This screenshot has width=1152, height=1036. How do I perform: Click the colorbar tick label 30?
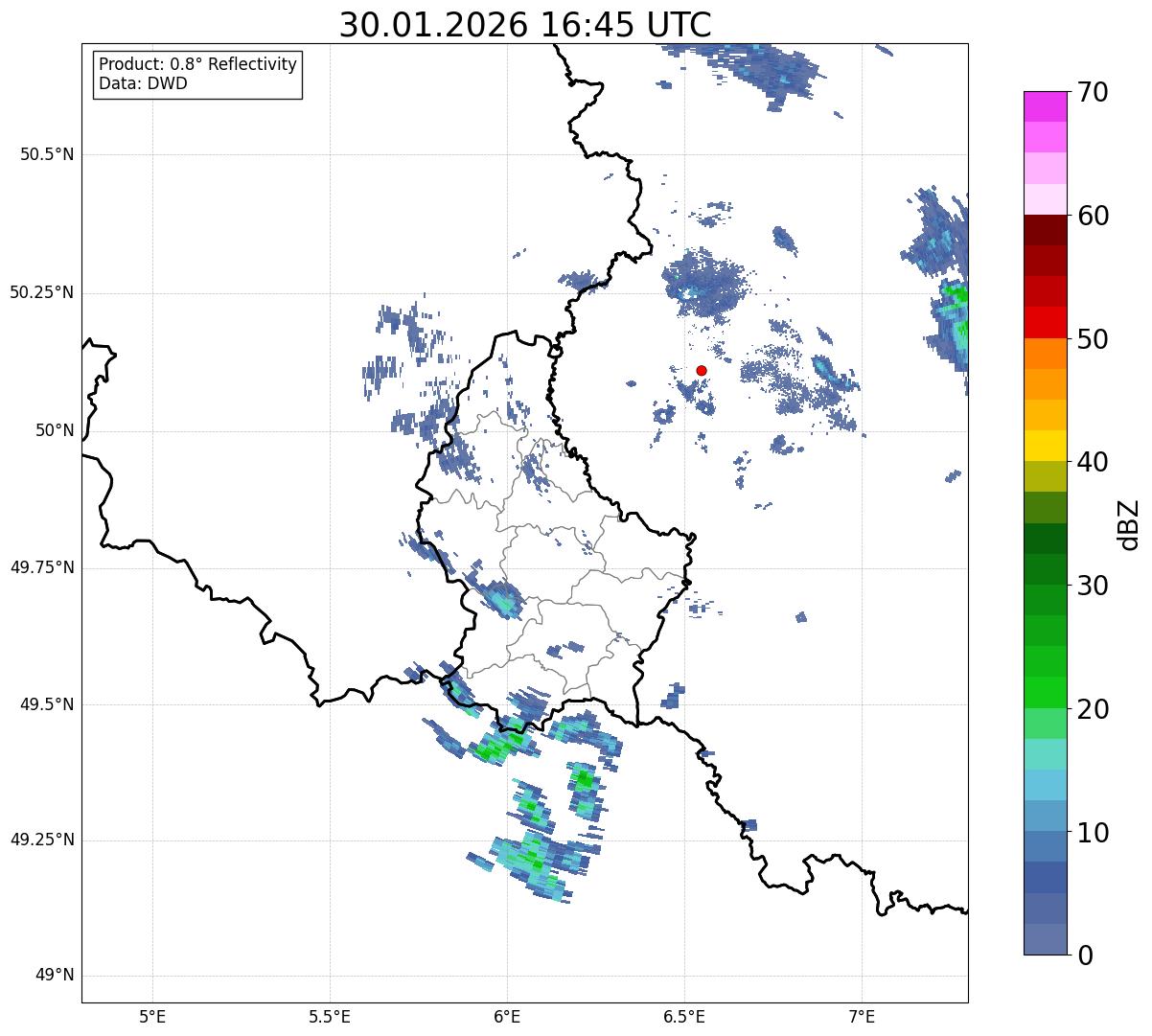click(1093, 586)
